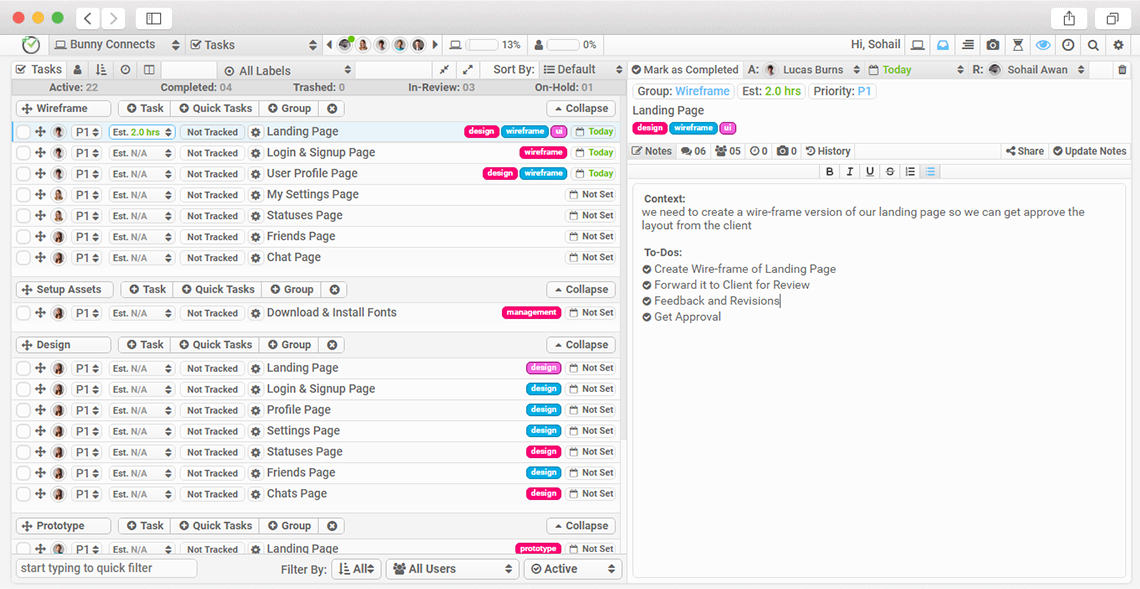Check the Download & Install Fonts checkbox
The height and width of the screenshot is (589, 1140).
point(24,313)
